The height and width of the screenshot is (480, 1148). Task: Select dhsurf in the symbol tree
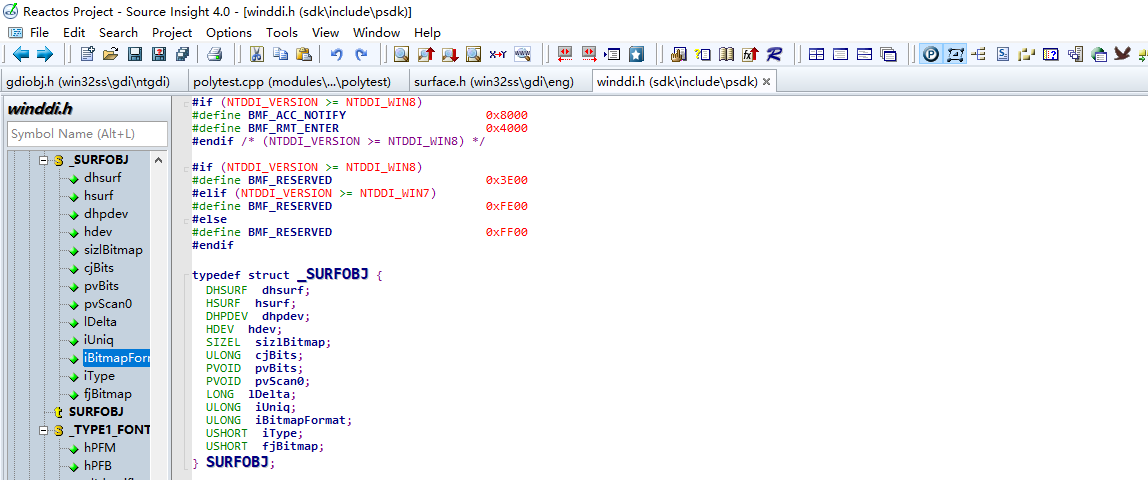pyautogui.click(x=102, y=178)
